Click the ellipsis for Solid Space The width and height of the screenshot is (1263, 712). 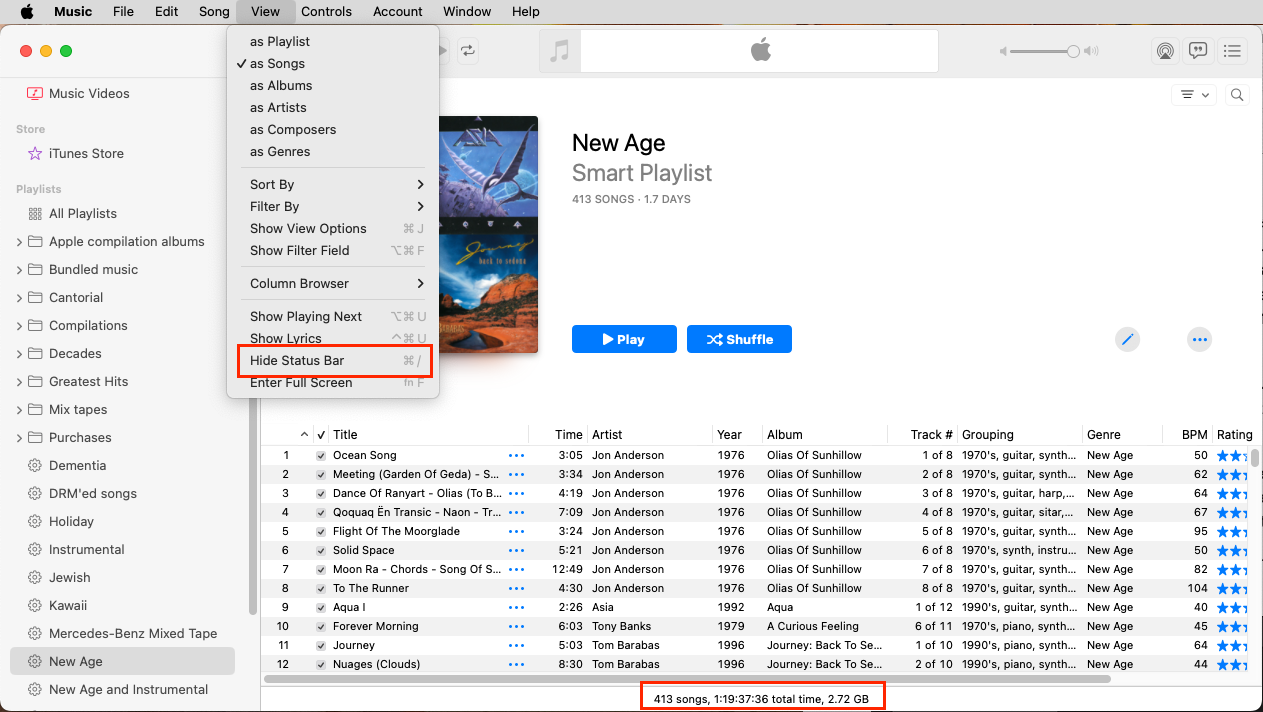pos(516,550)
